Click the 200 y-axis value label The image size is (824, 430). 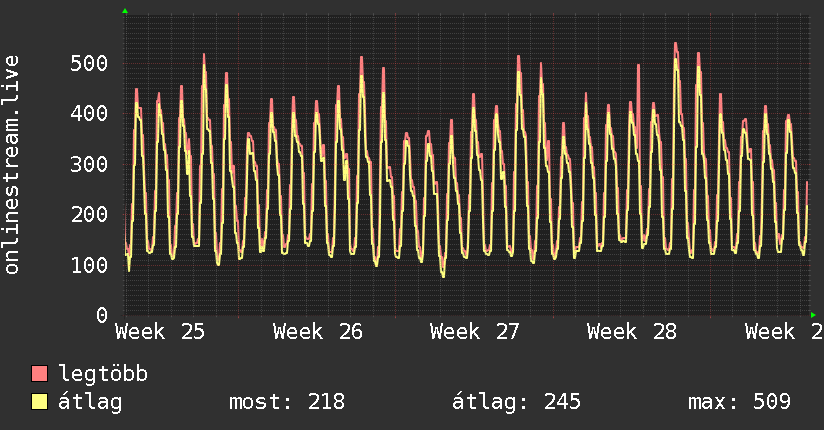tap(89, 214)
